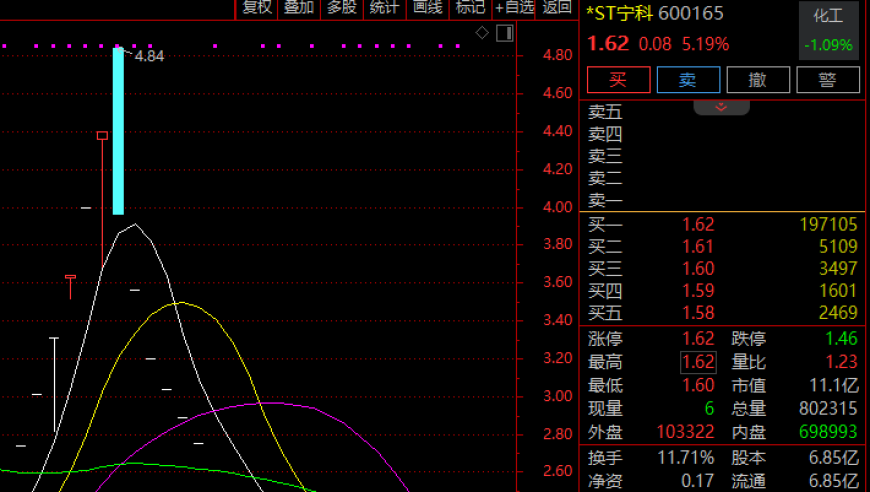Click the 4.84 high price label
Viewport: 870px width, 492px height.
(x=149, y=56)
